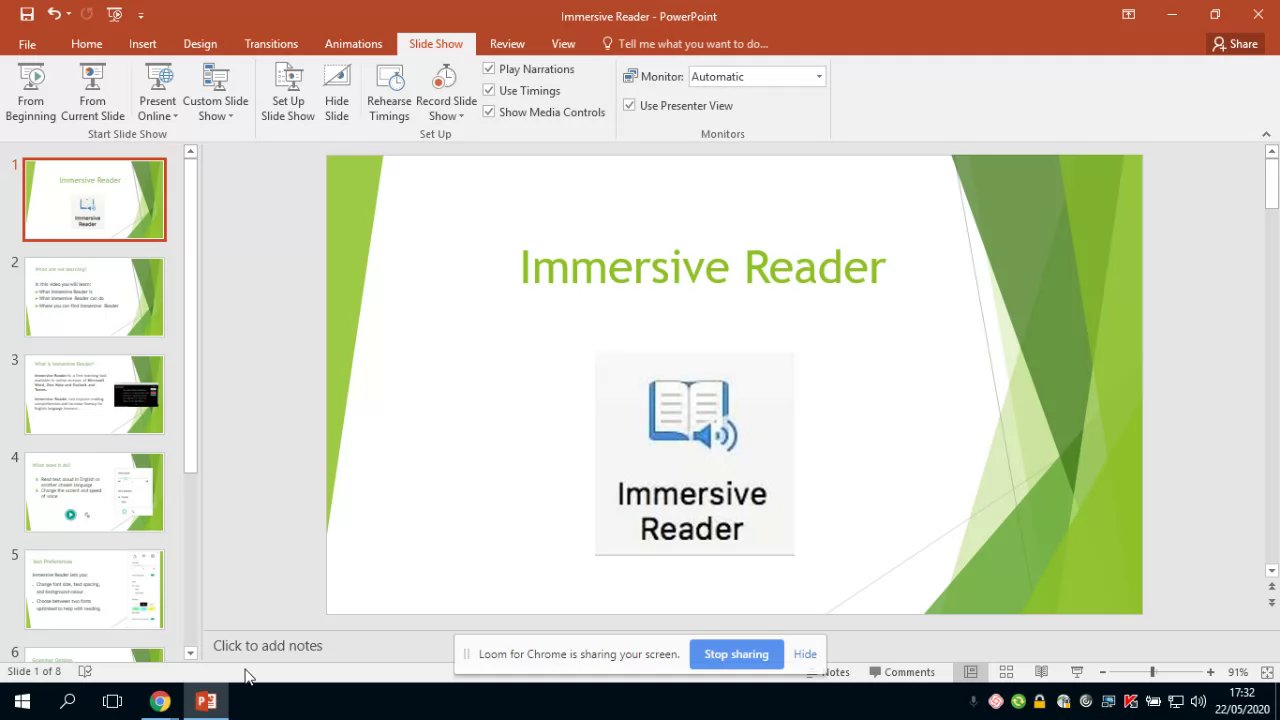Click the Stop sharing button
This screenshot has height=720, width=1280.
(736, 654)
